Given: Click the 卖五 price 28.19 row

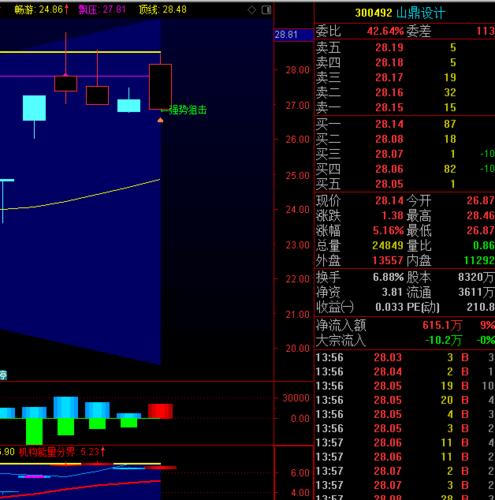Looking at the screenshot, I should [x=405, y=48].
